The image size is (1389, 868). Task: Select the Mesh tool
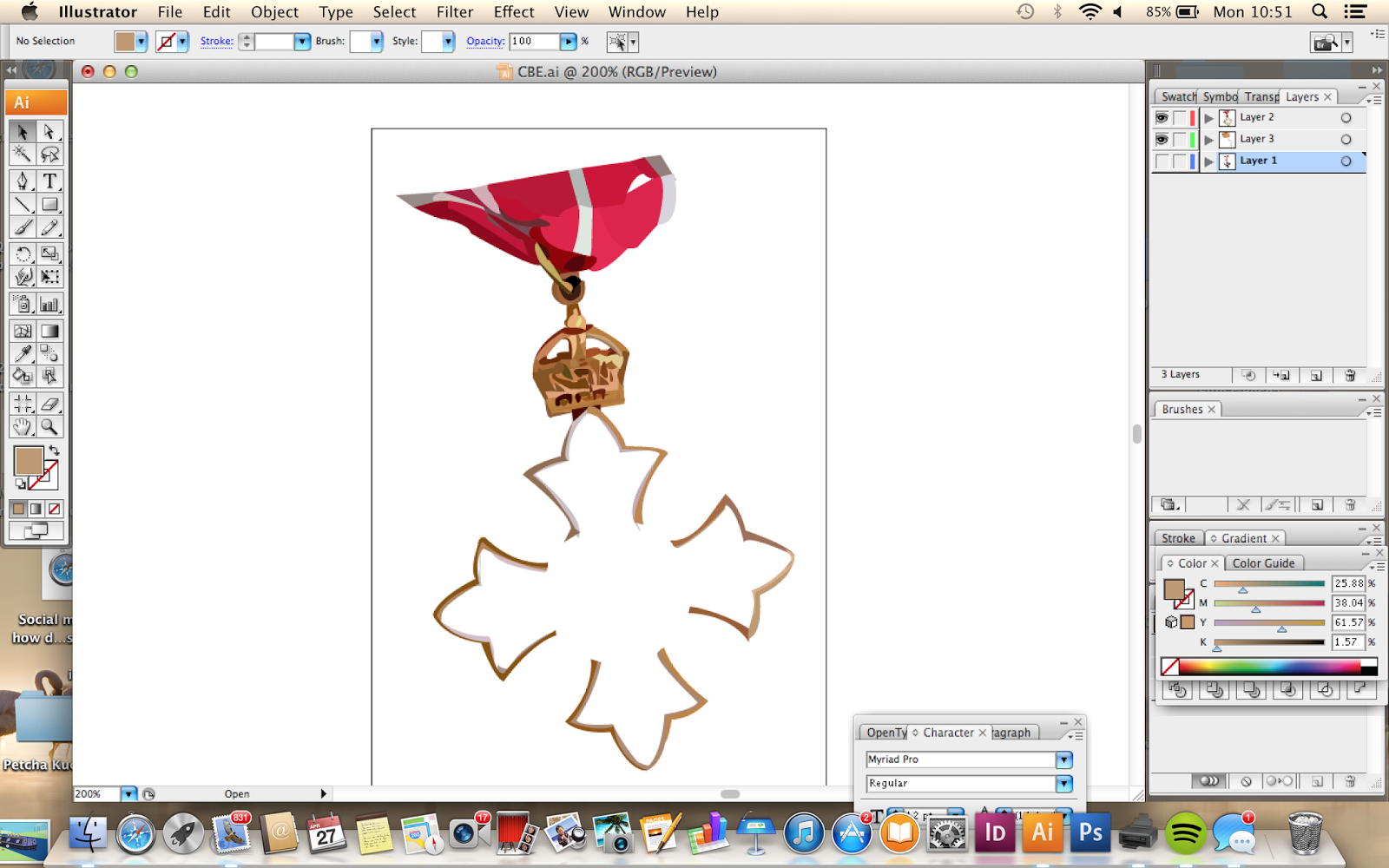[23, 331]
